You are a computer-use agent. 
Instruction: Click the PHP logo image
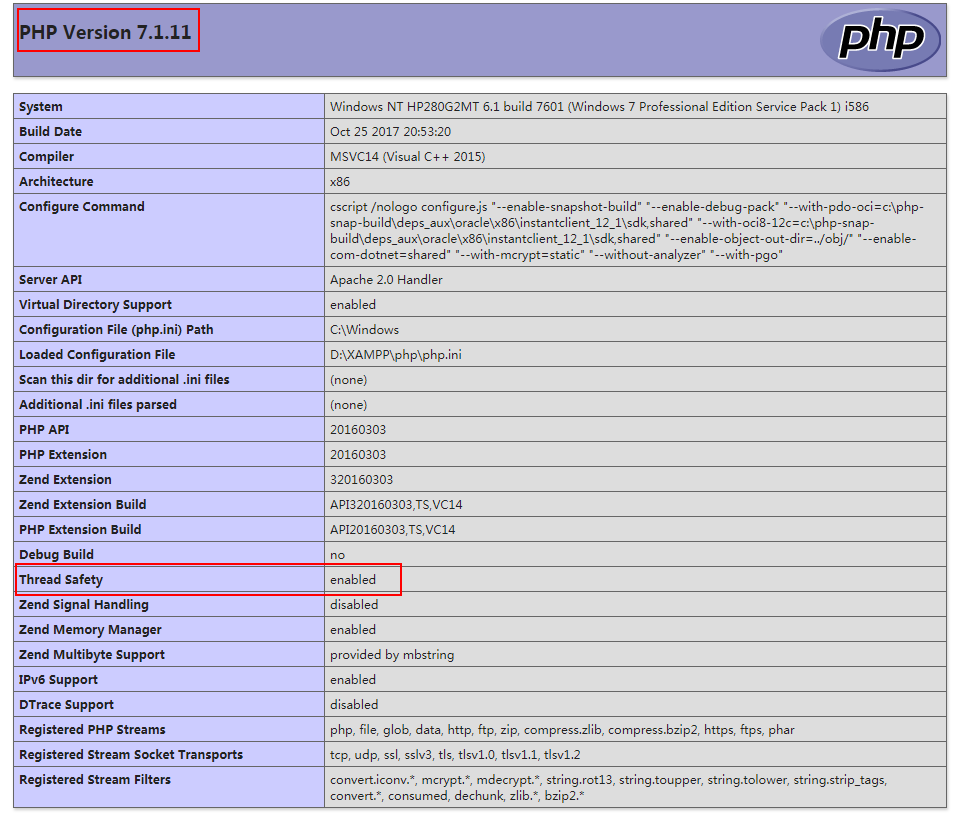click(880, 40)
